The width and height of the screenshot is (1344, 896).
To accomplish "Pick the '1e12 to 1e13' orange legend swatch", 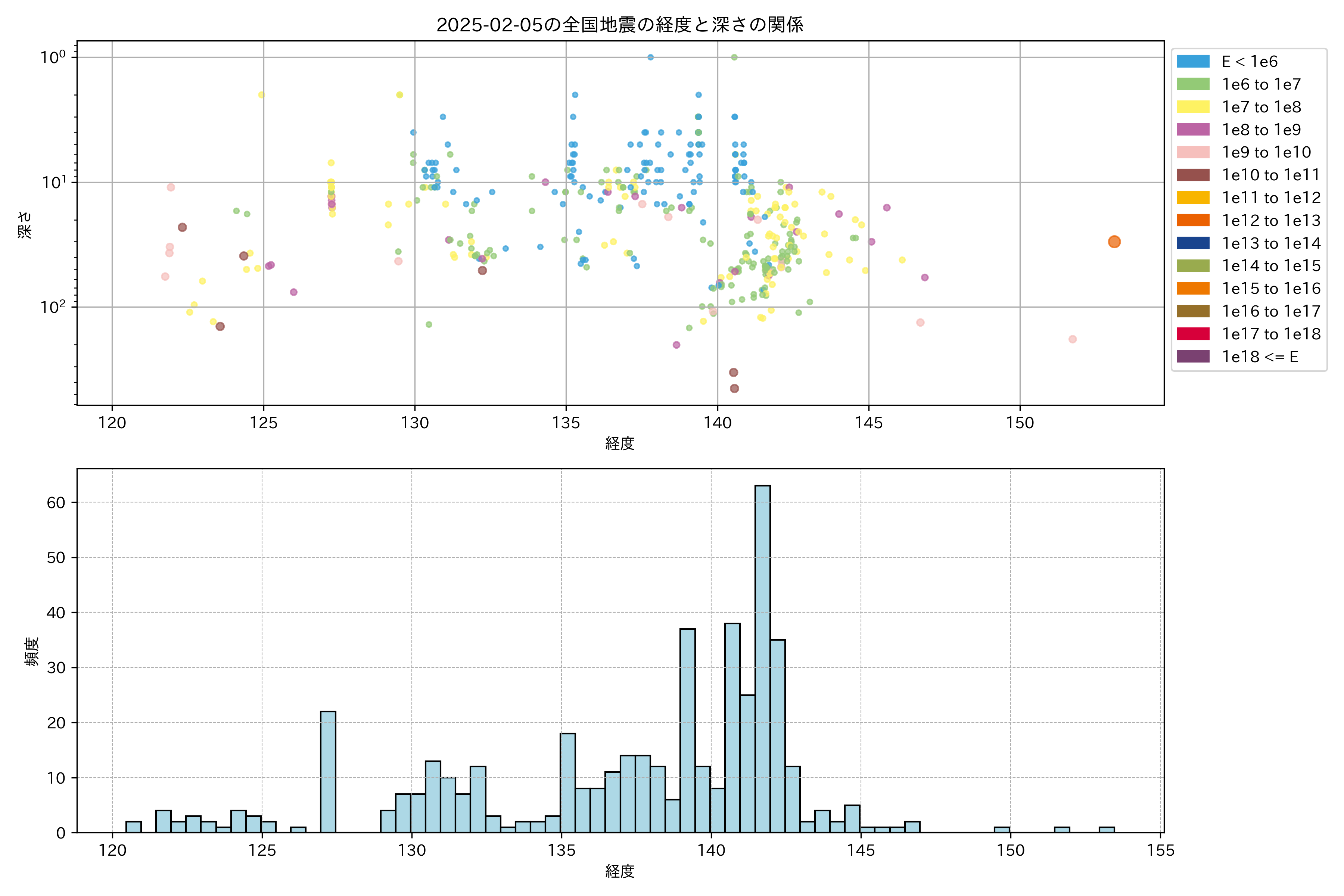I will [1192, 221].
